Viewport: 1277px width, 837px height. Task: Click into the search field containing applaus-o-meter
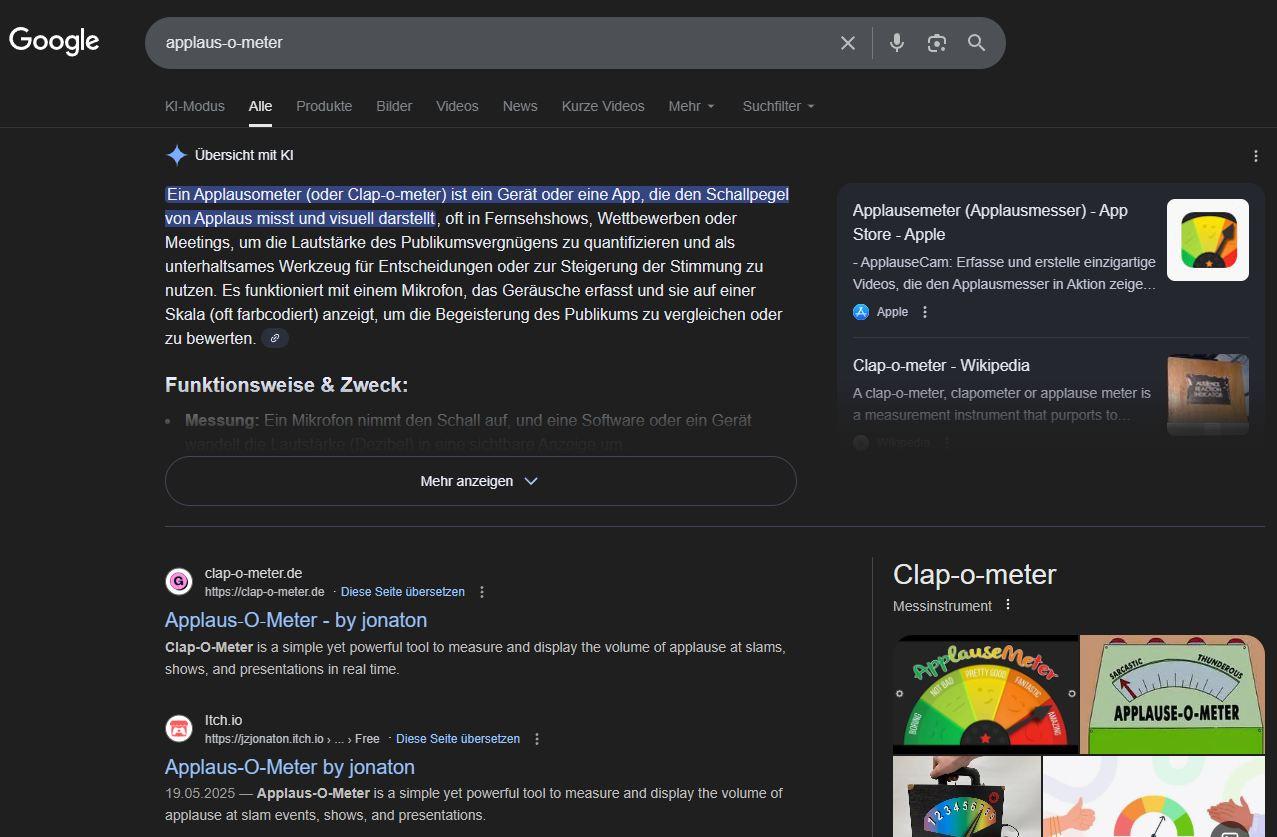pyautogui.click(x=490, y=43)
